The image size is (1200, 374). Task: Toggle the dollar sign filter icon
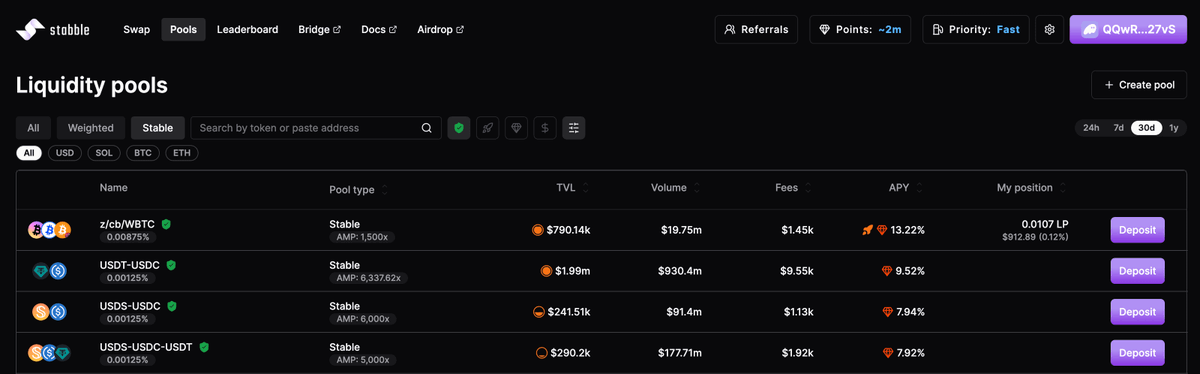(544, 128)
